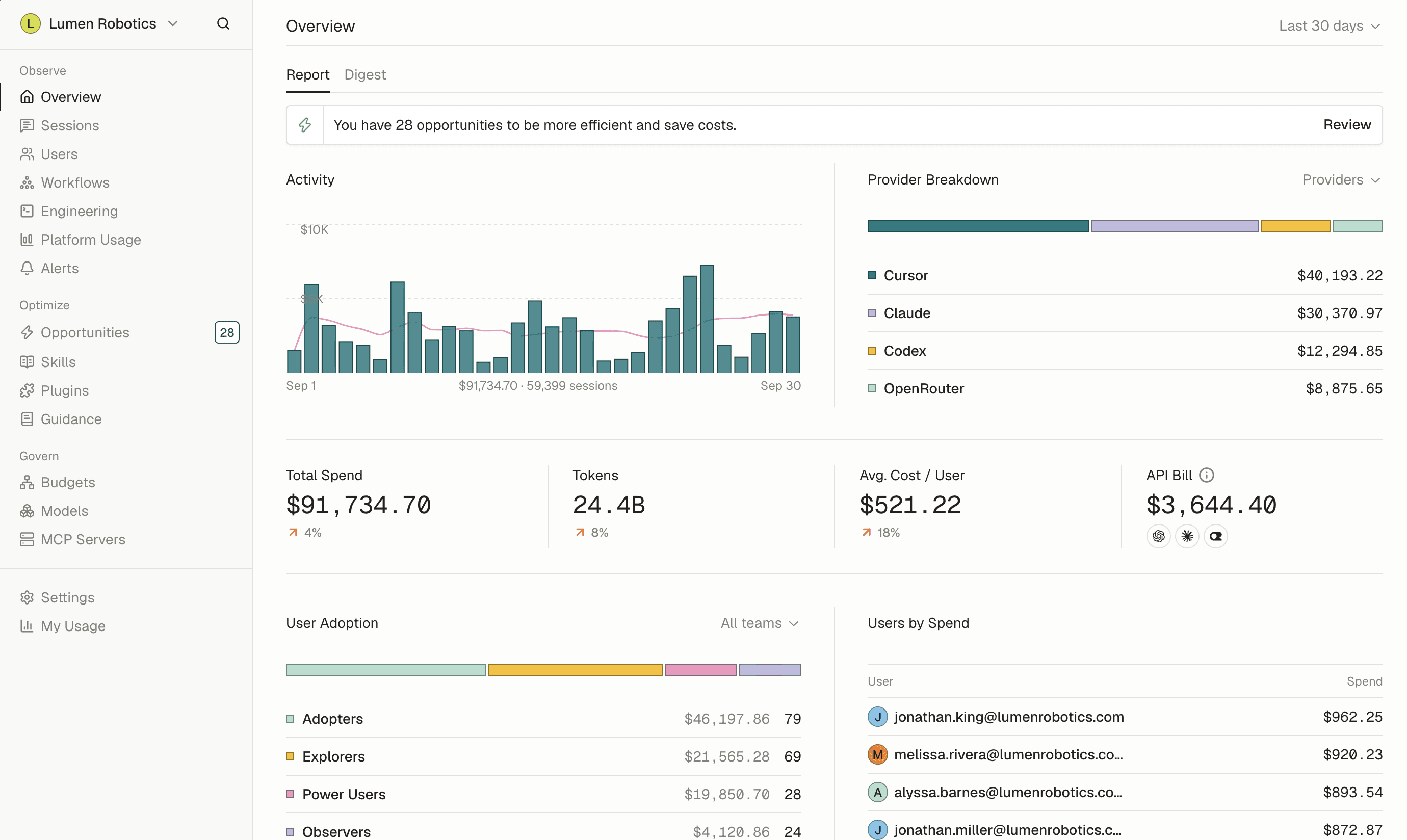Click the Skills book icon
This screenshot has width=1407, height=840.
tap(27, 362)
